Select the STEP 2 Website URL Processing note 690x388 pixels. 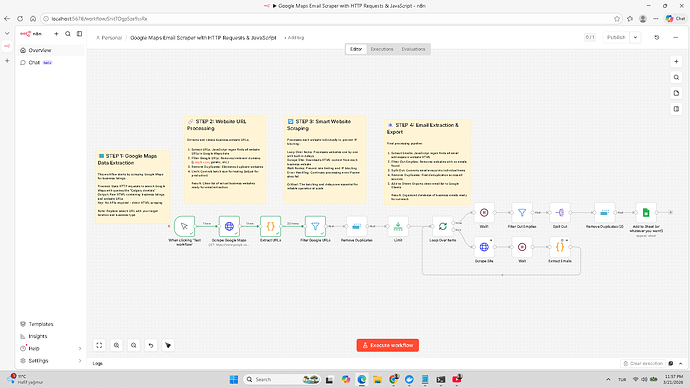point(225,160)
